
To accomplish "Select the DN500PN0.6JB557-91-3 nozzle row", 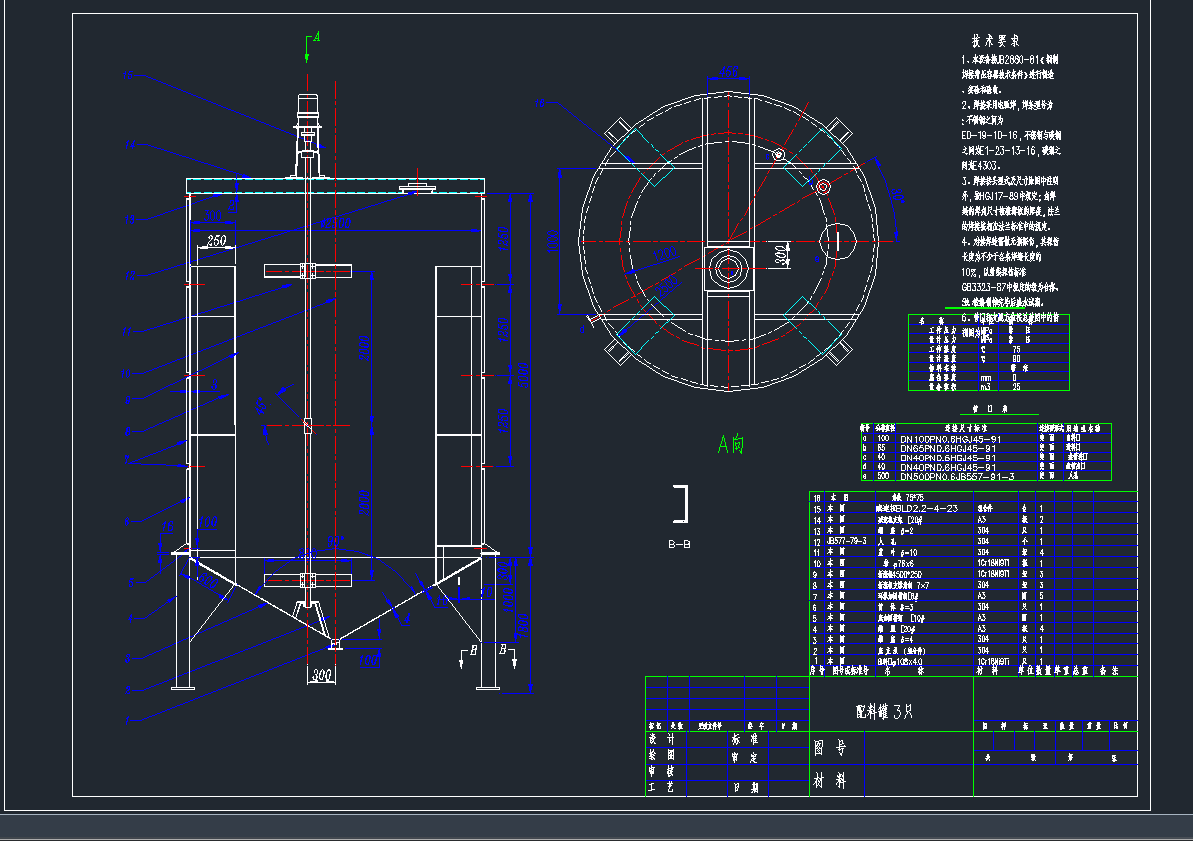I will [958, 477].
